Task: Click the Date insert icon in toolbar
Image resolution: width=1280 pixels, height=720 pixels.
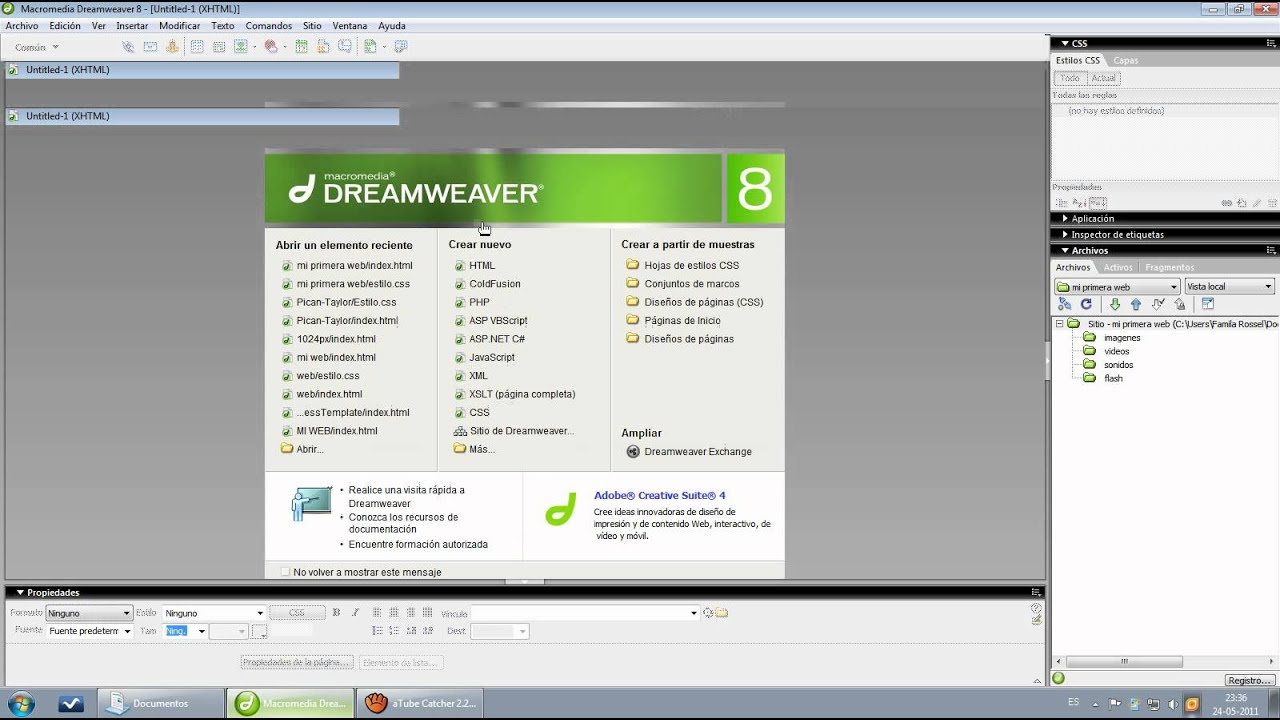Action: 301,46
